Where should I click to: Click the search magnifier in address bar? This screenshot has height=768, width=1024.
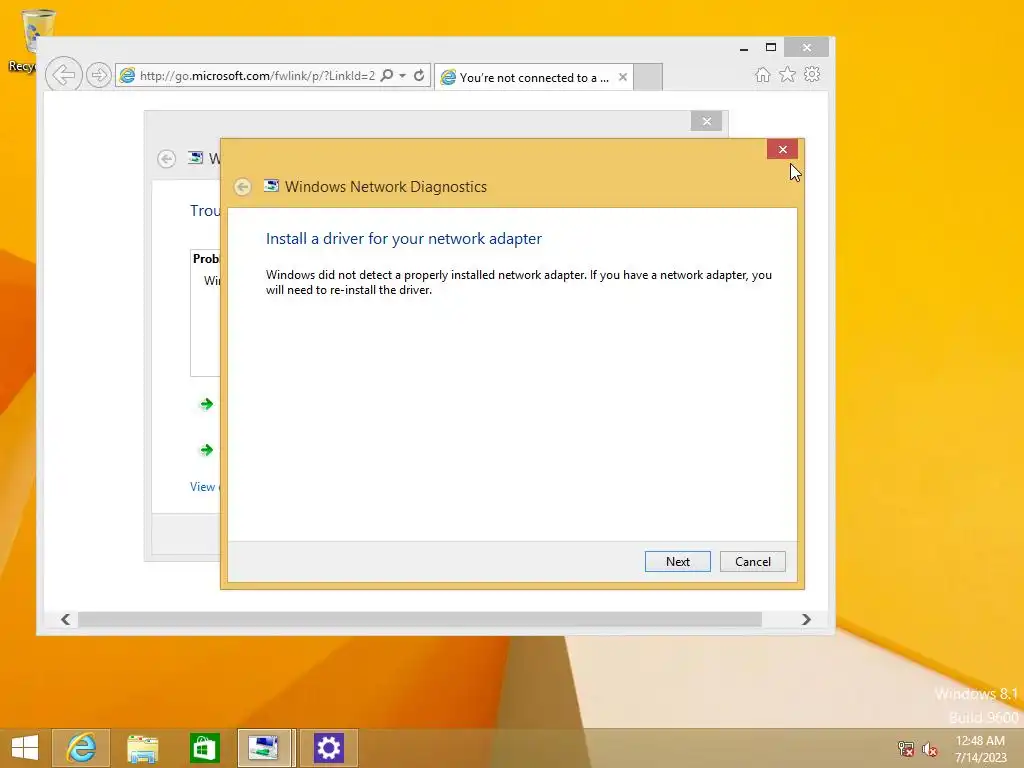(x=387, y=75)
